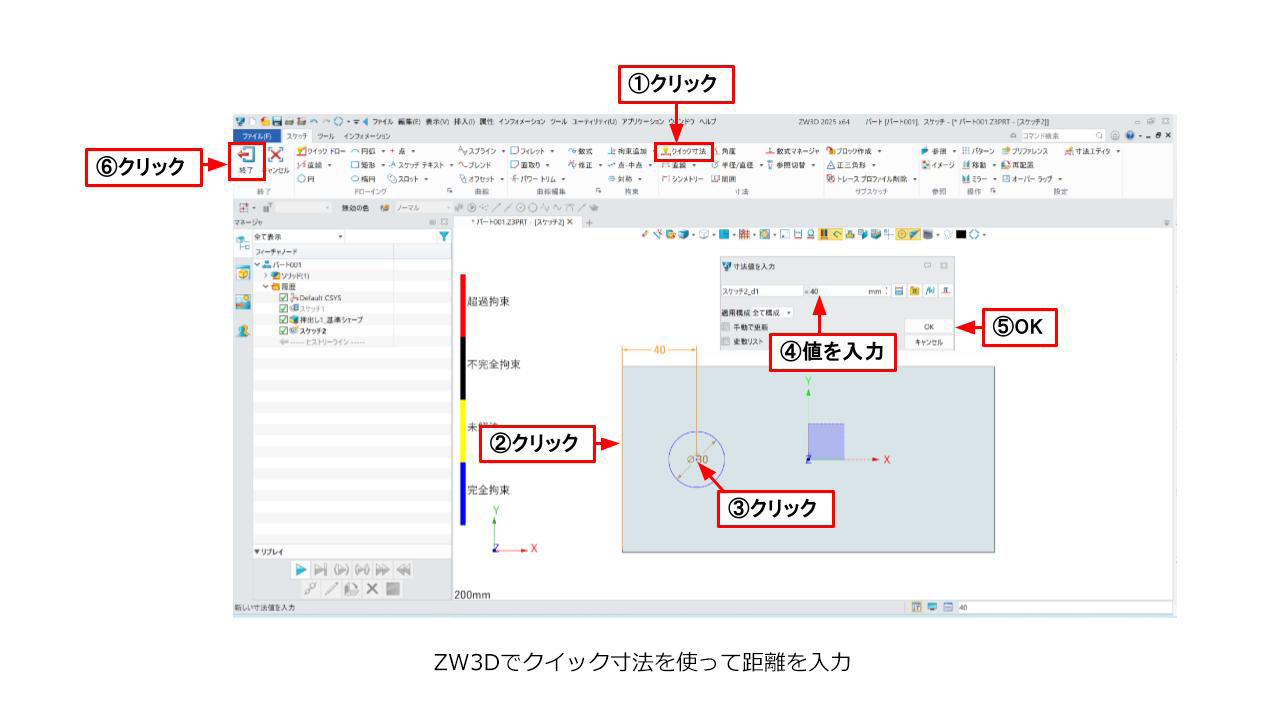Select the パワー トリム tool
The image size is (1280, 720).
tap(534, 178)
